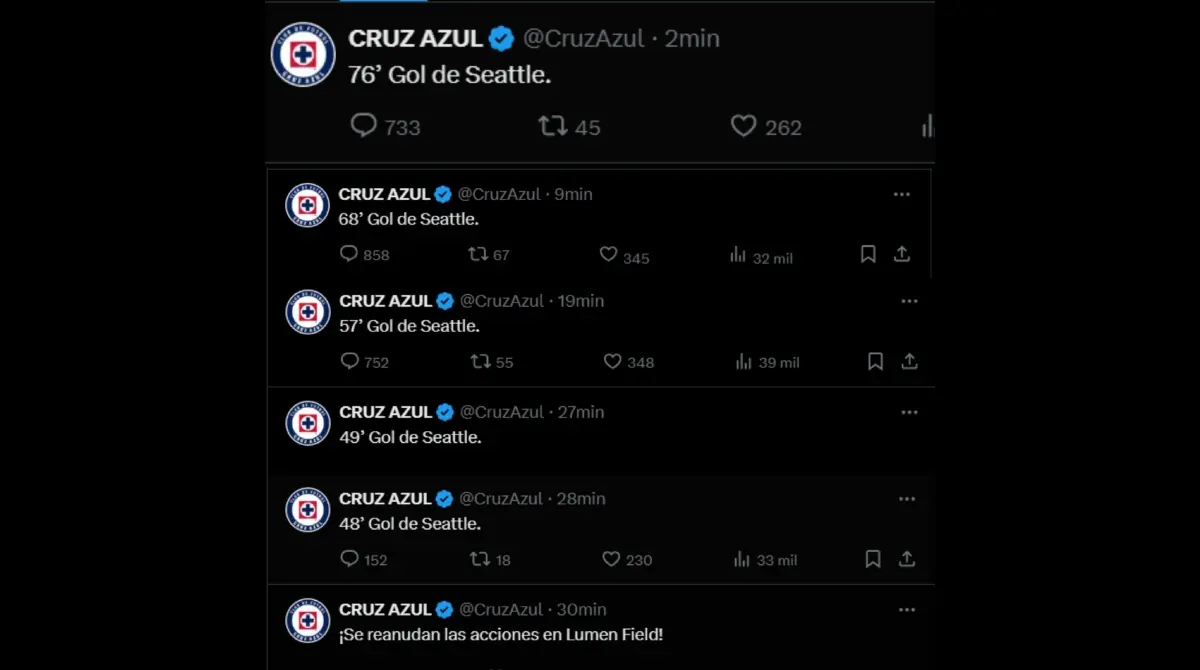This screenshot has width=1200, height=670.
Task: Open the @CruzAzul handle on top tweet
Action: (x=584, y=39)
